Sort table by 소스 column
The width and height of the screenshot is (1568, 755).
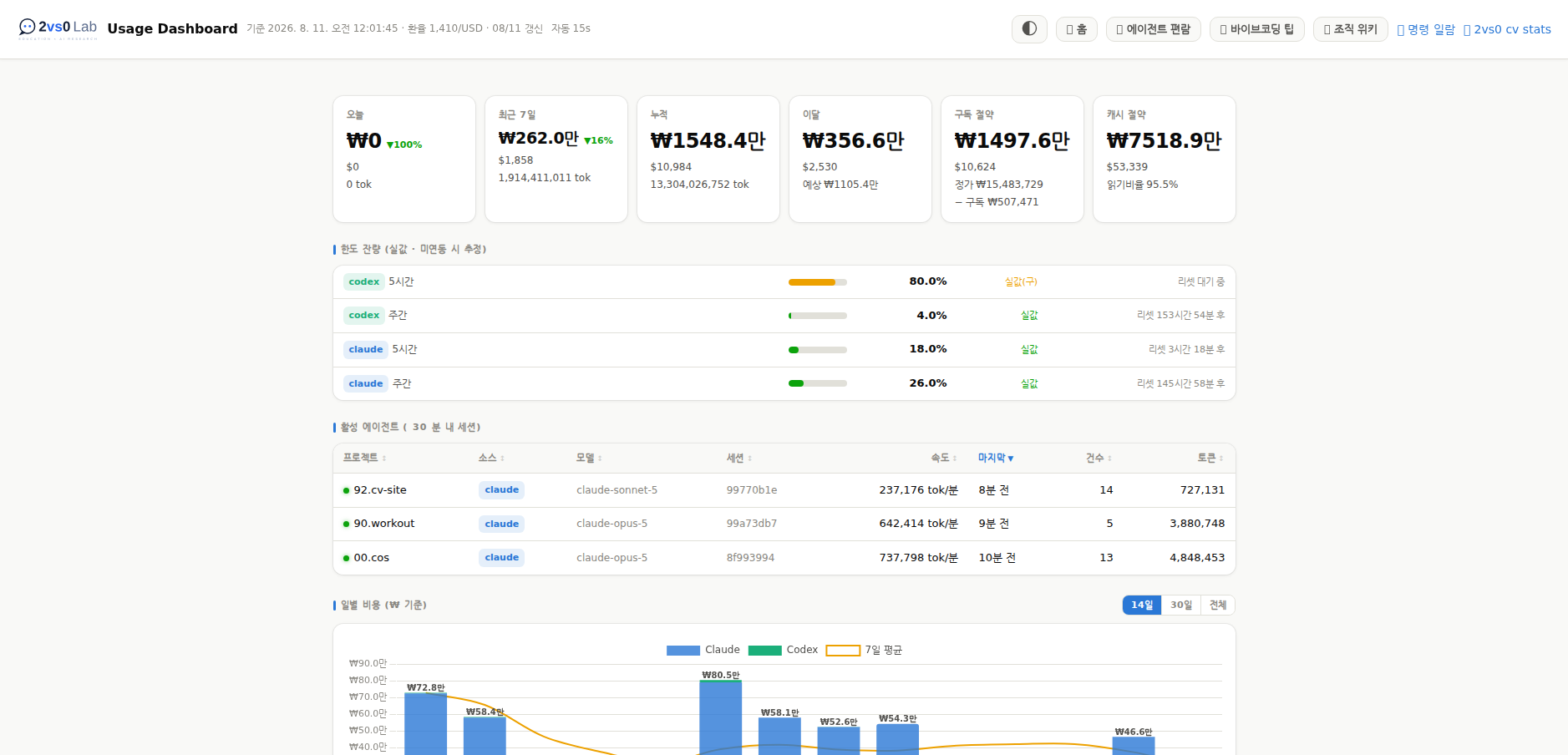point(491,458)
